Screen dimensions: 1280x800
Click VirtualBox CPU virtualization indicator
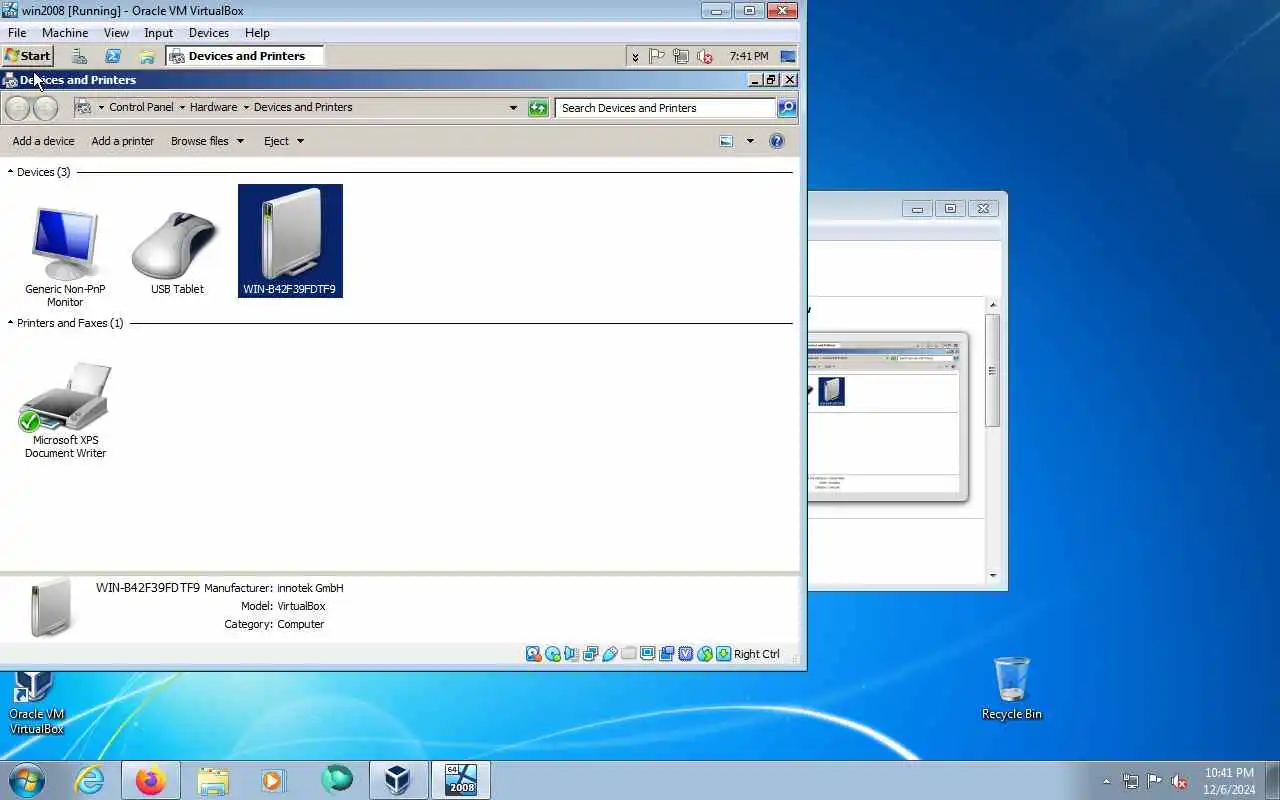pos(685,654)
